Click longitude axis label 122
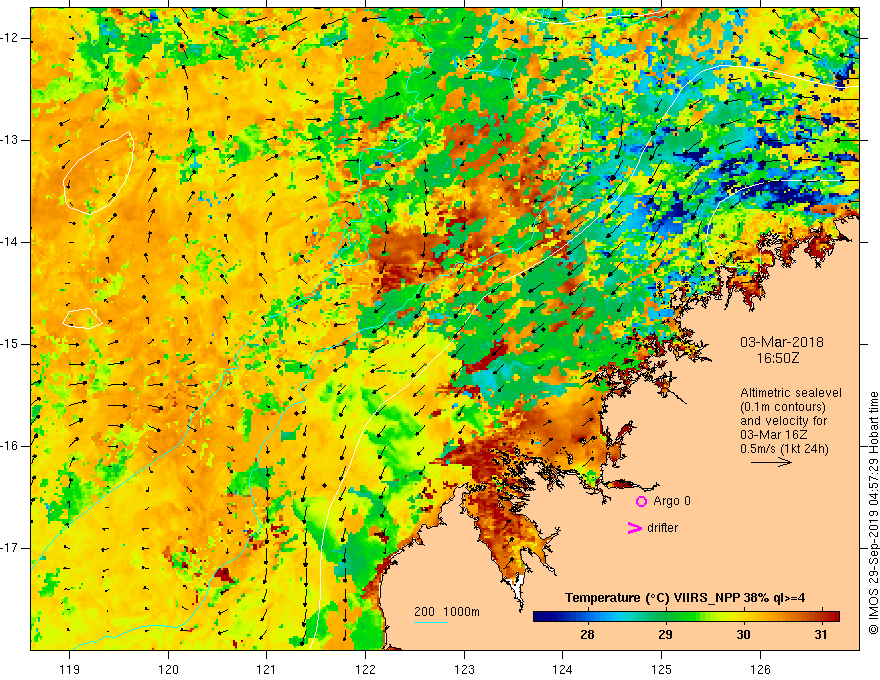The width and height of the screenshot is (880, 680). coord(365,669)
